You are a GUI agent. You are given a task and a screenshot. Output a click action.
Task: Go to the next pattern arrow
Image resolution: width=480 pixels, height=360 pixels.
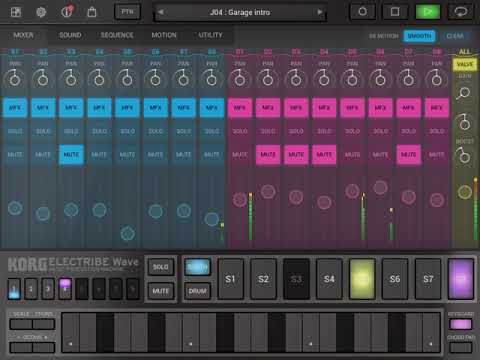pyautogui.click(x=320, y=12)
